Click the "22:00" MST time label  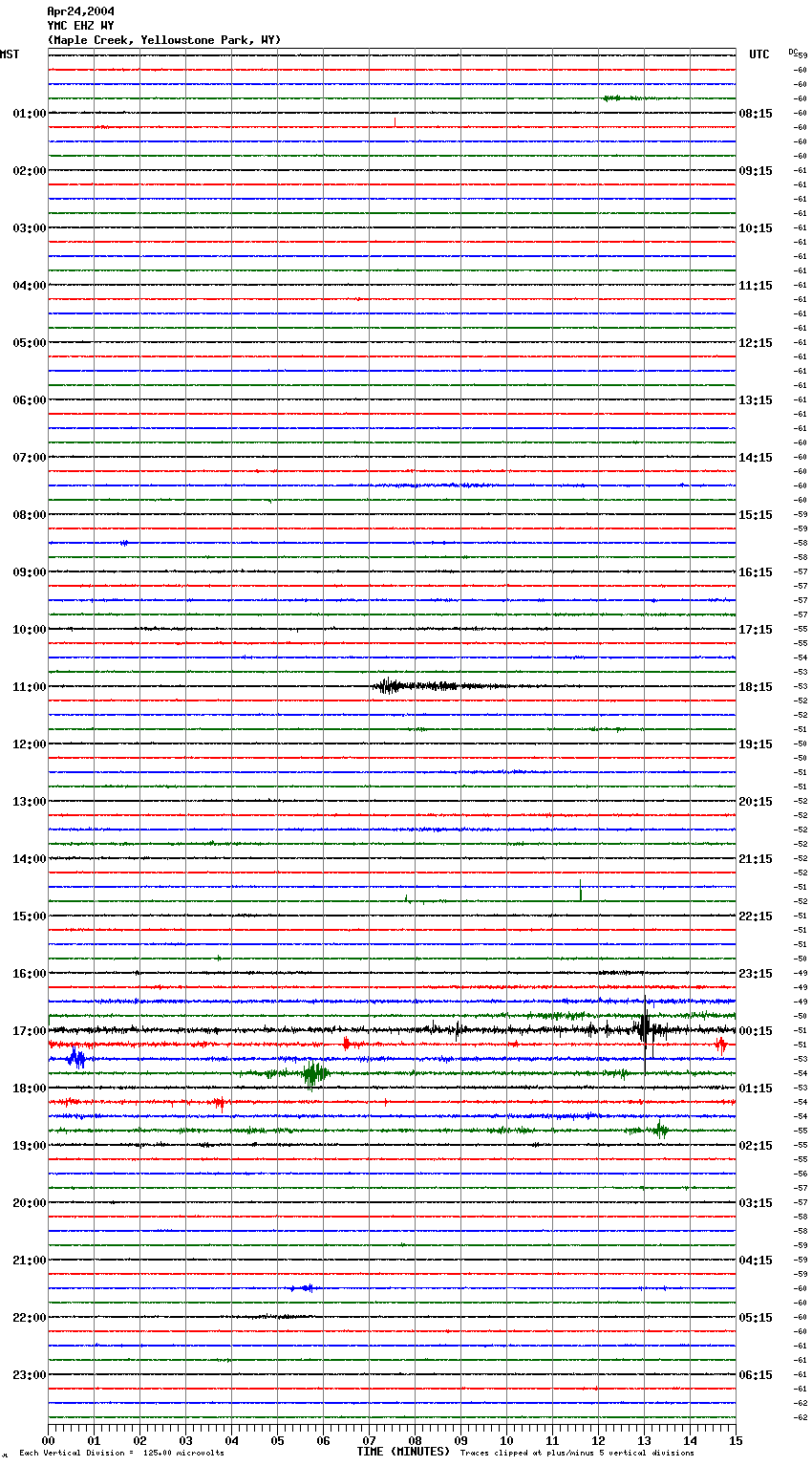(29, 1317)
